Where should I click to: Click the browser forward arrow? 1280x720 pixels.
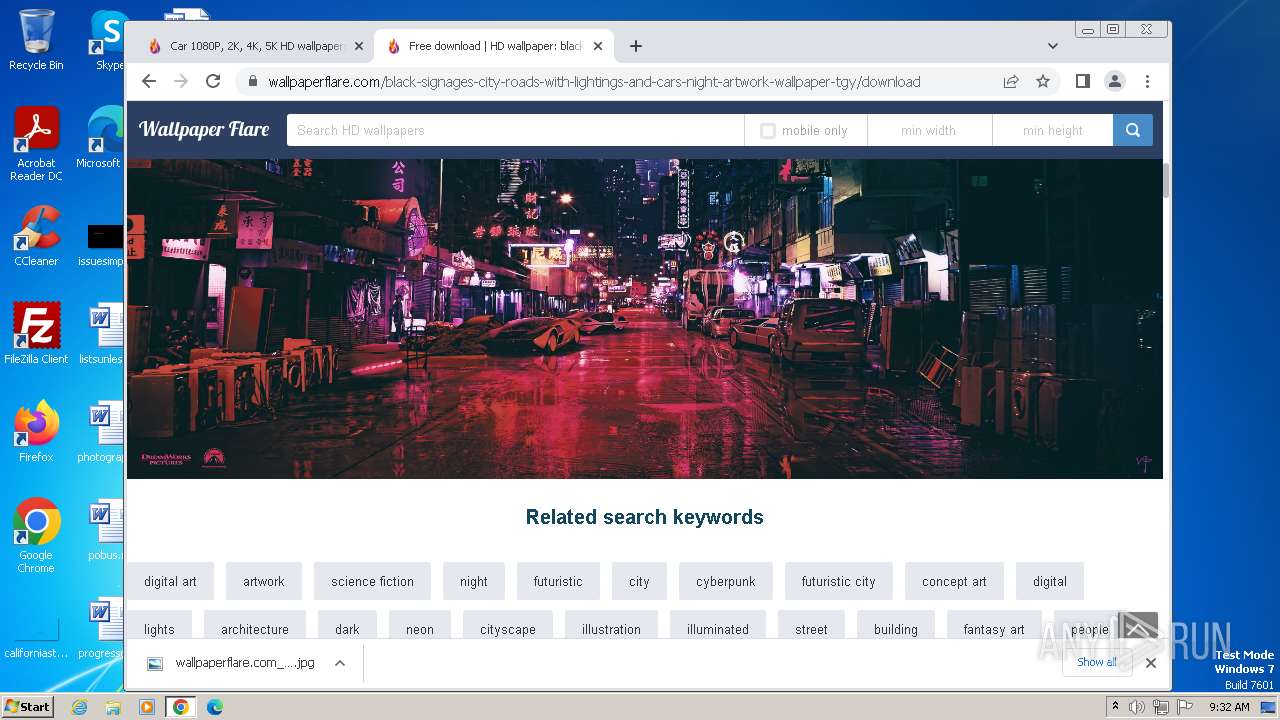click(x=181, y=81)
